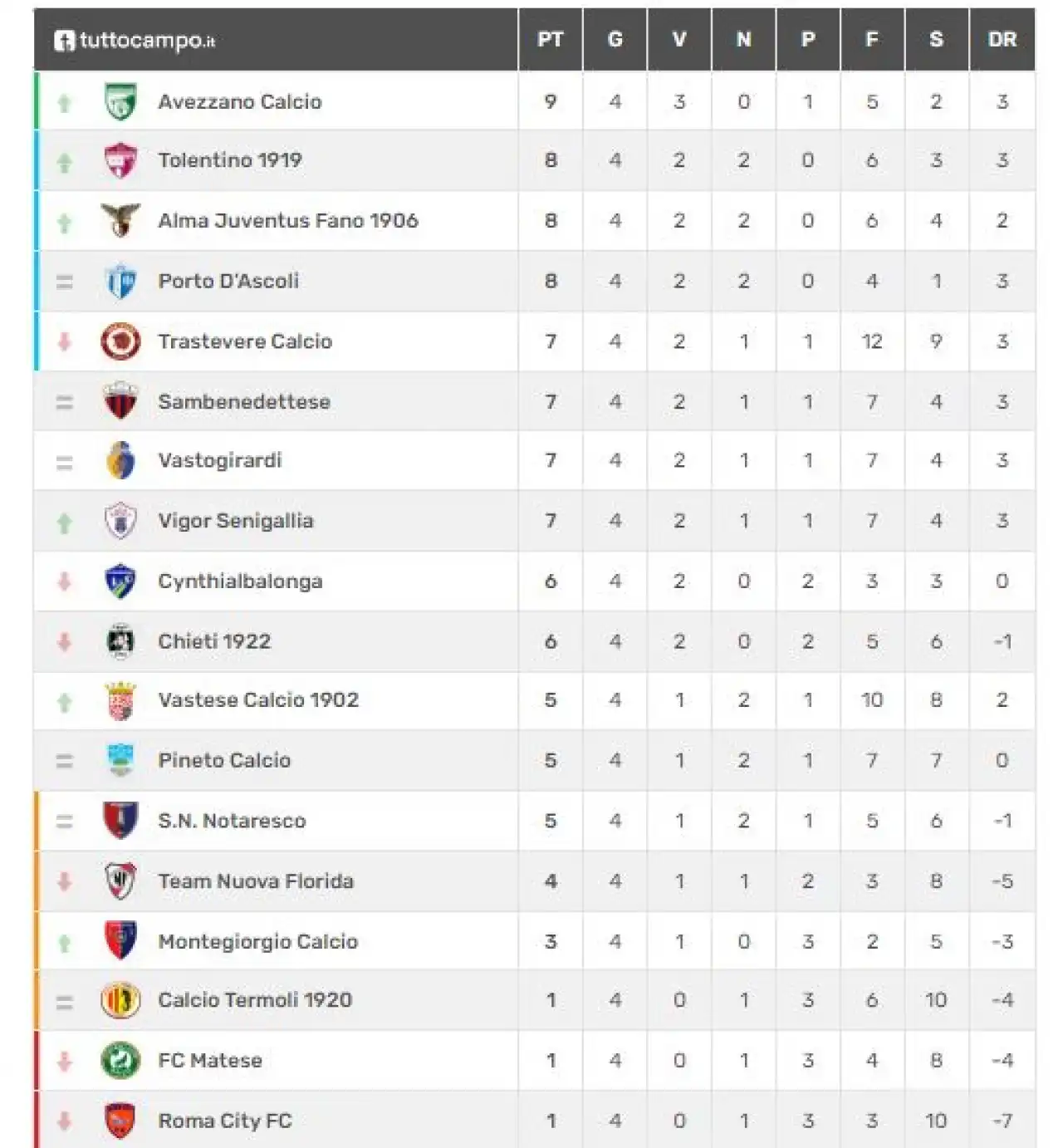Sort table by PT column header
This screenshot has height=1148, width=1063.
(x=550, y=39)
